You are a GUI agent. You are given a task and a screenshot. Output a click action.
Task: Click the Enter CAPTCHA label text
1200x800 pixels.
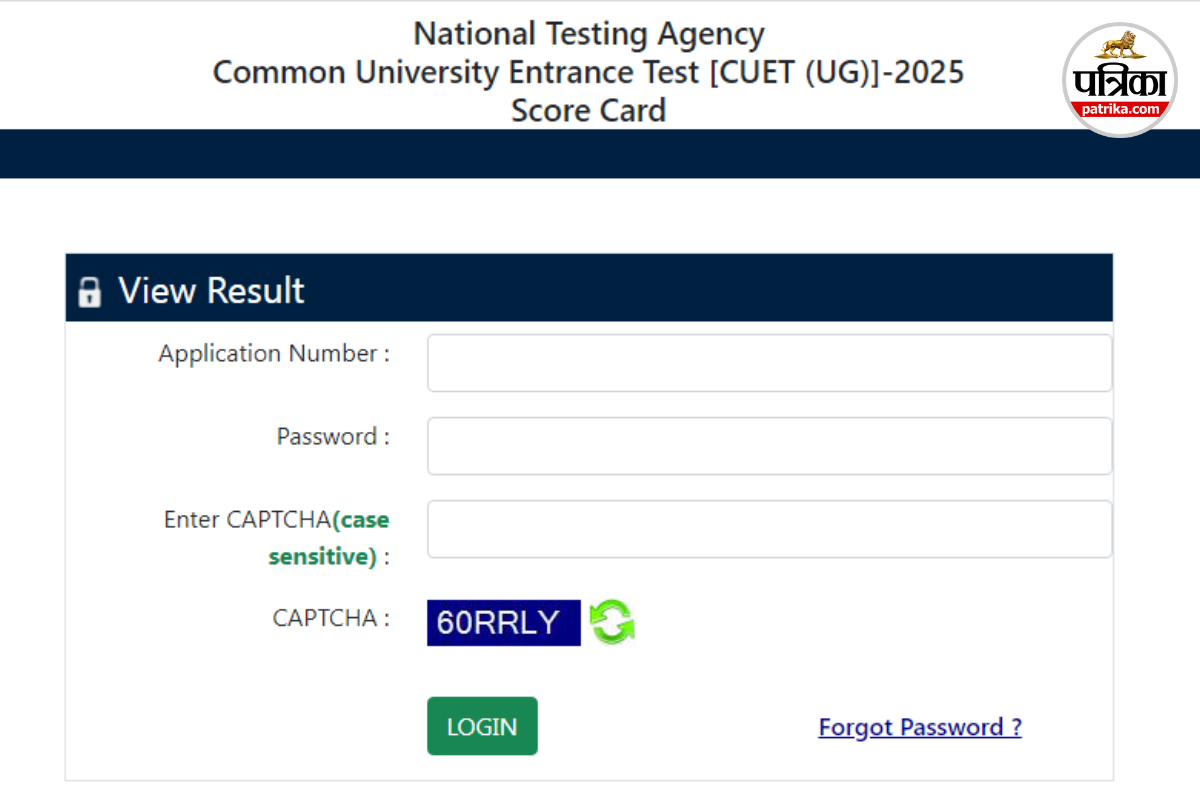coord(247,520)
